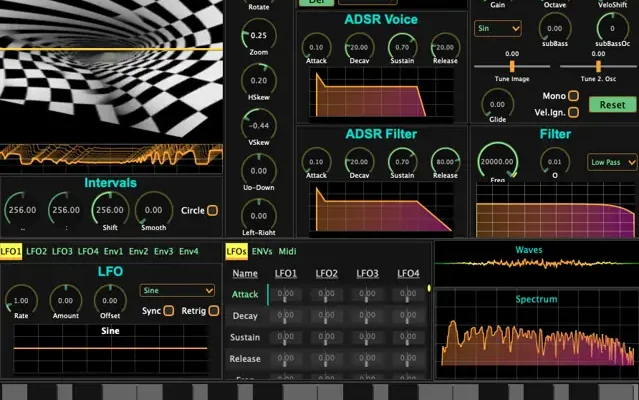
Task: Click the Name column header
Action: (x=245, y=273)
